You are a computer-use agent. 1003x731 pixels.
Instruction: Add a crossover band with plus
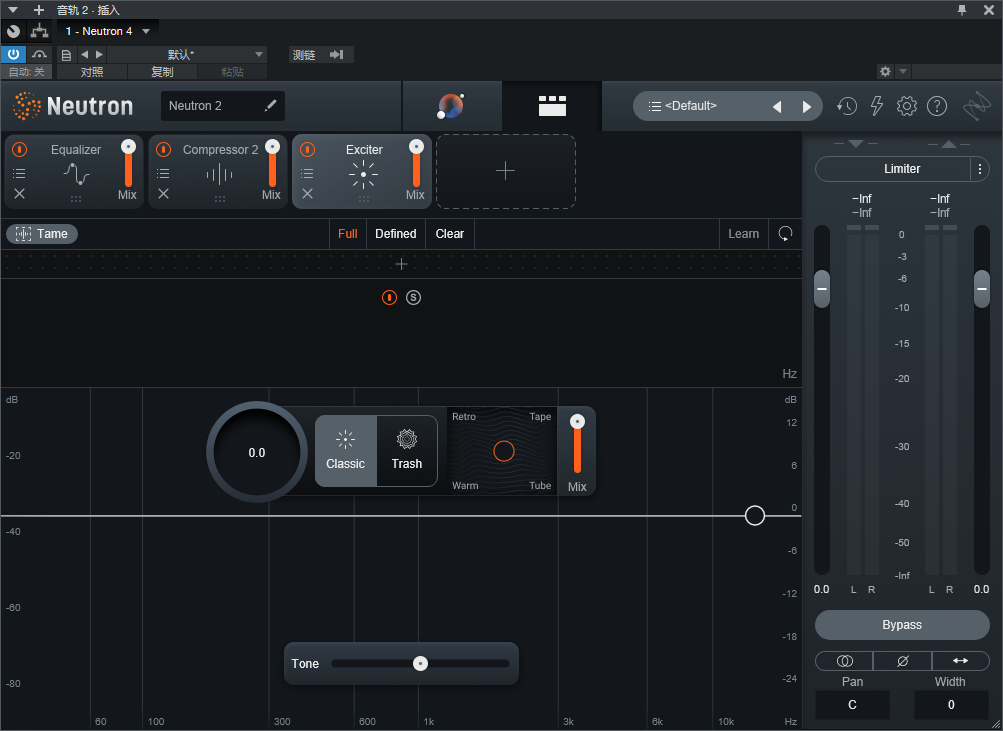point(401,263)
